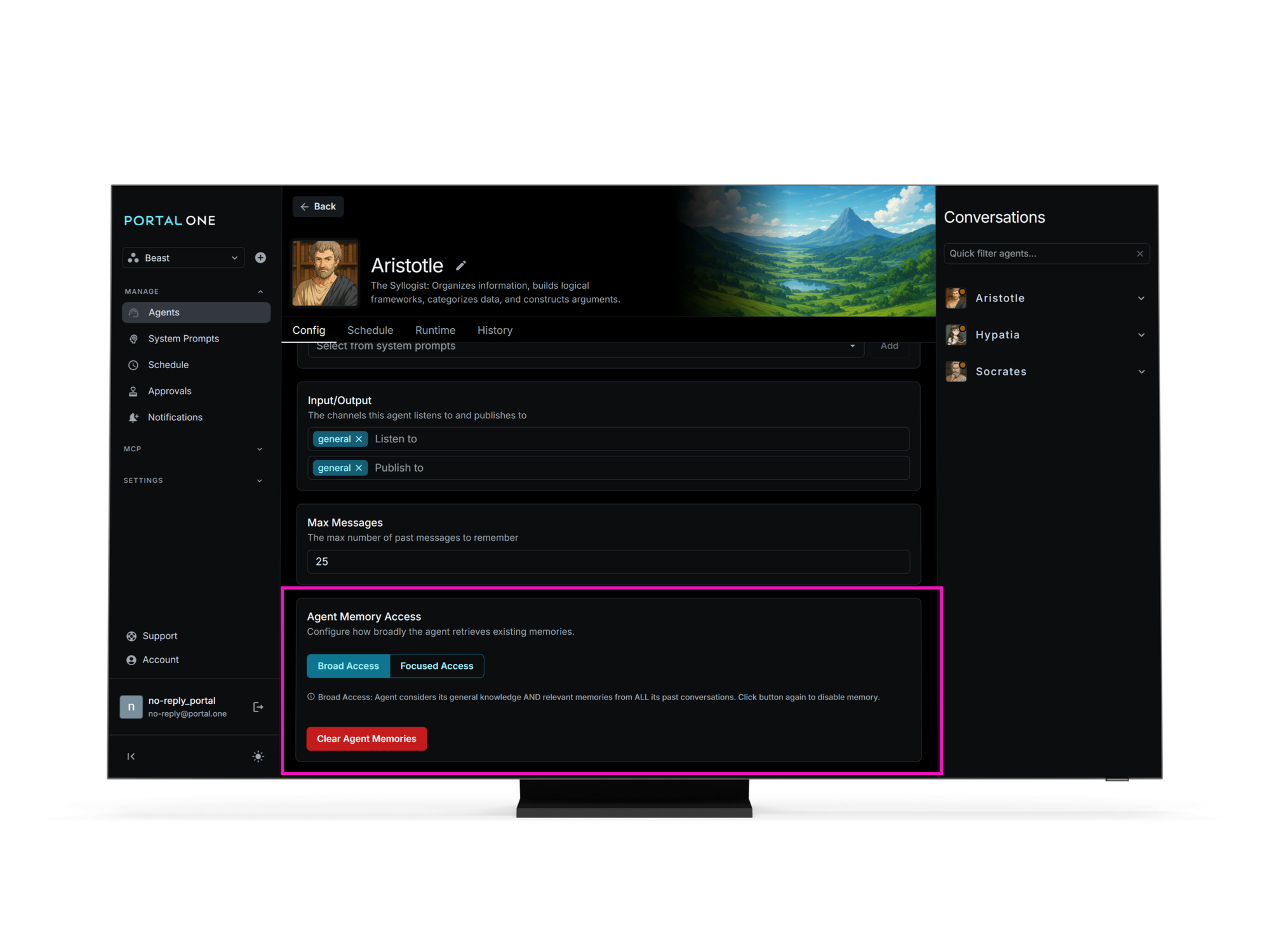Select the Approvals sidebar icon

(133, 391)
